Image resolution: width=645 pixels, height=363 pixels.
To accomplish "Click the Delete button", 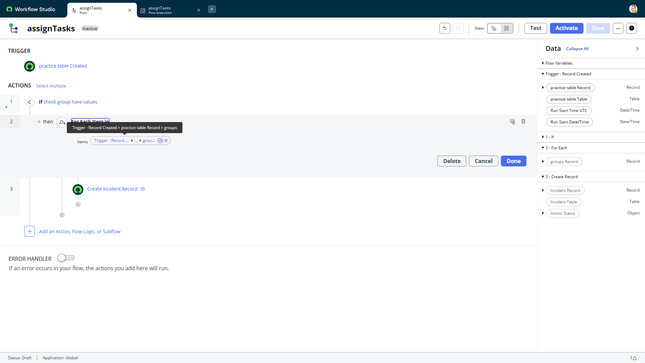I will pyautogui.click(x=452, y=161).
